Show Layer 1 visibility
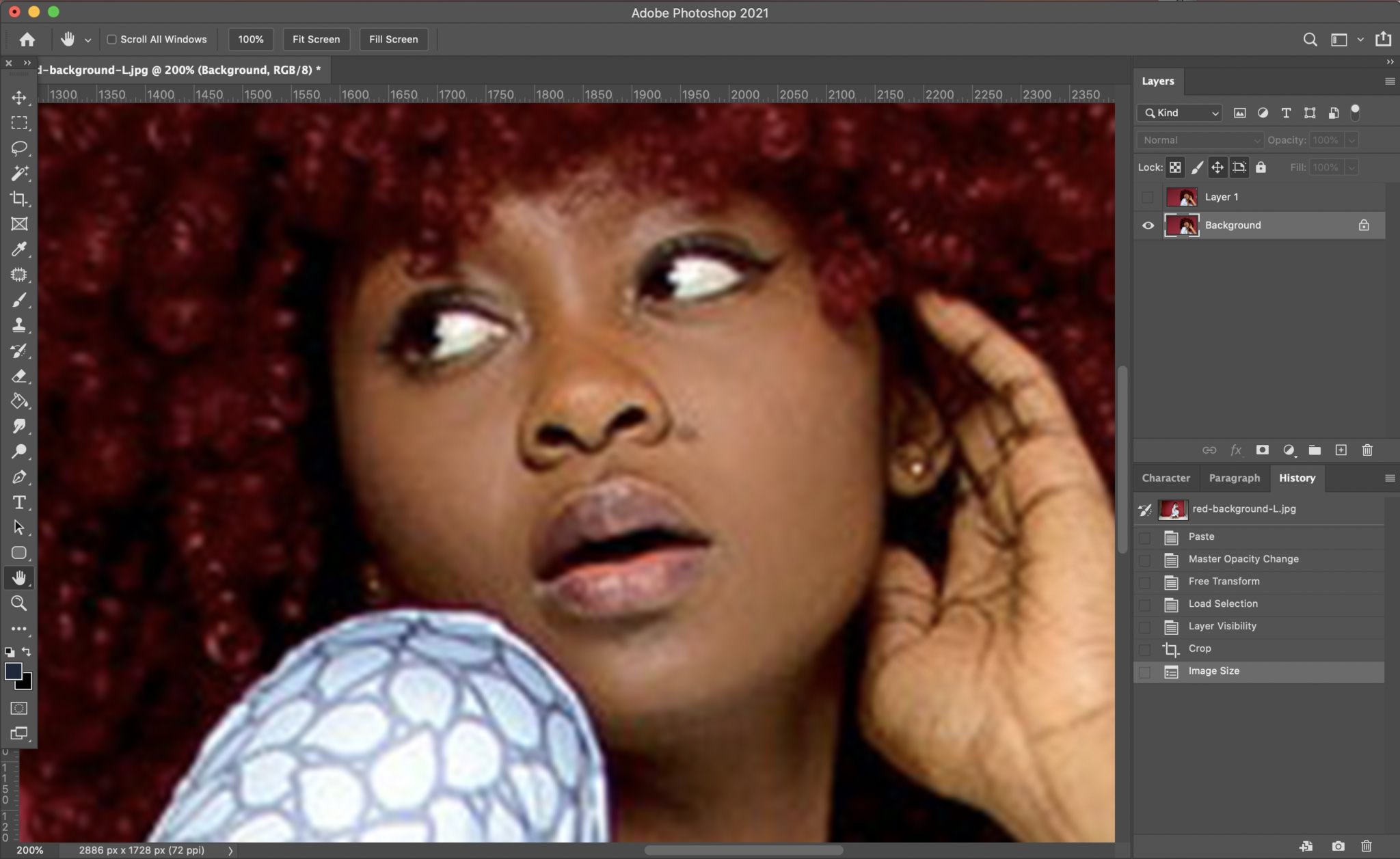 pos(1148,197)
